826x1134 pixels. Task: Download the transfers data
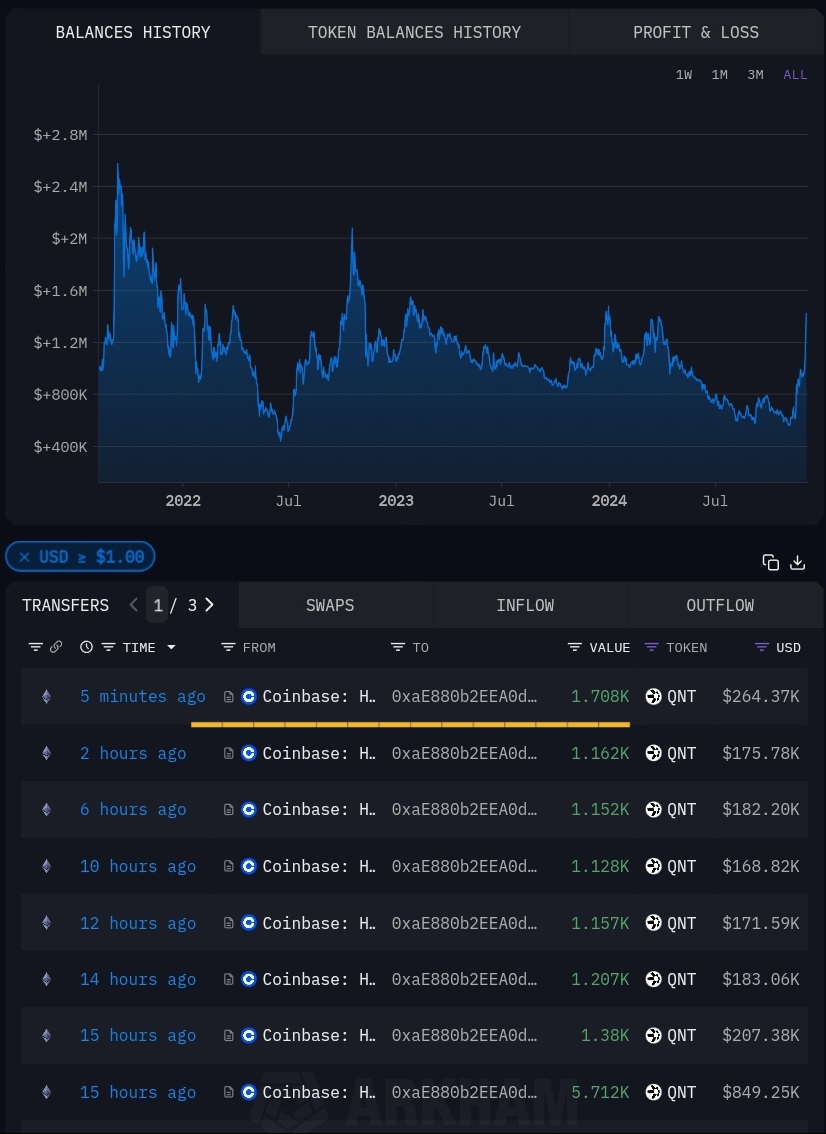click(797, 562)
